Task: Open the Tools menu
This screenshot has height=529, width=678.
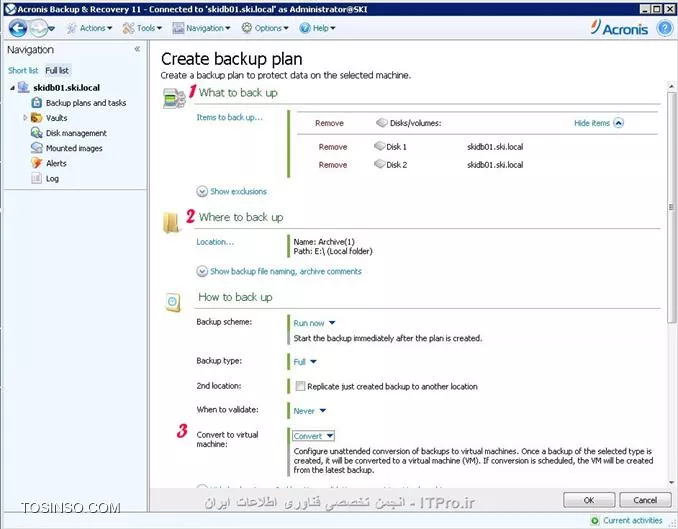Action: click(142, 28)
